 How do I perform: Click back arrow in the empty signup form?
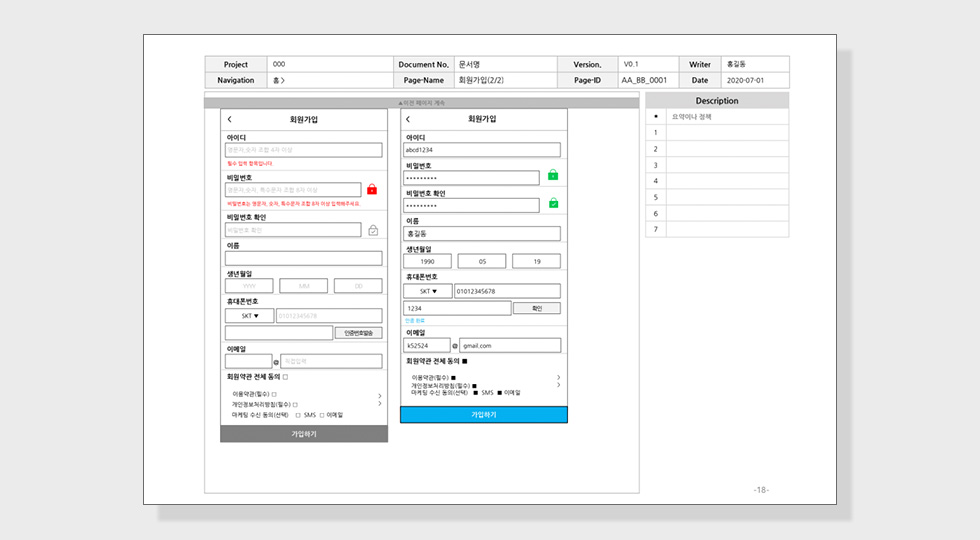tap(229, 119)
